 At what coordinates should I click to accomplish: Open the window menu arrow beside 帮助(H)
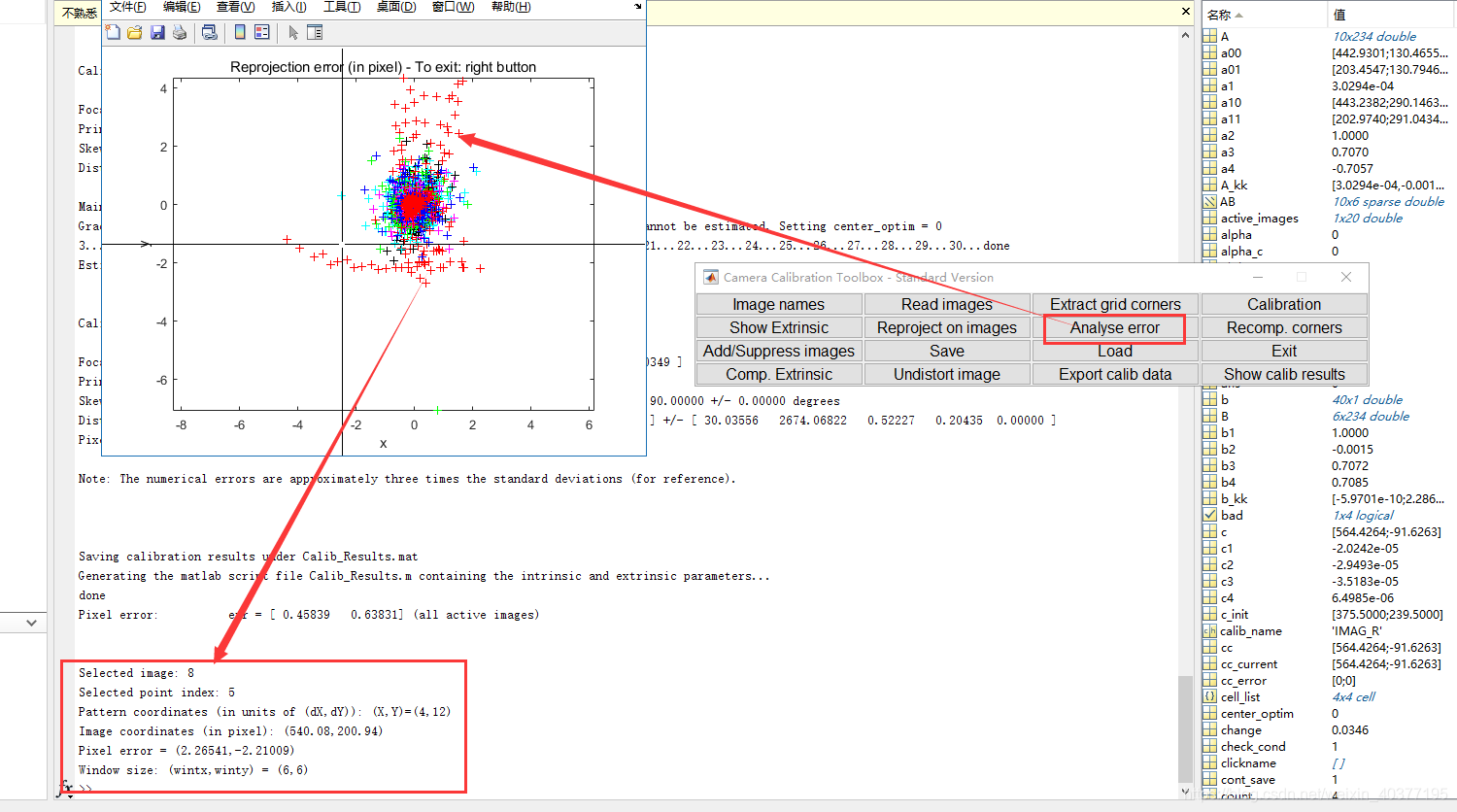tap(638, 7)
